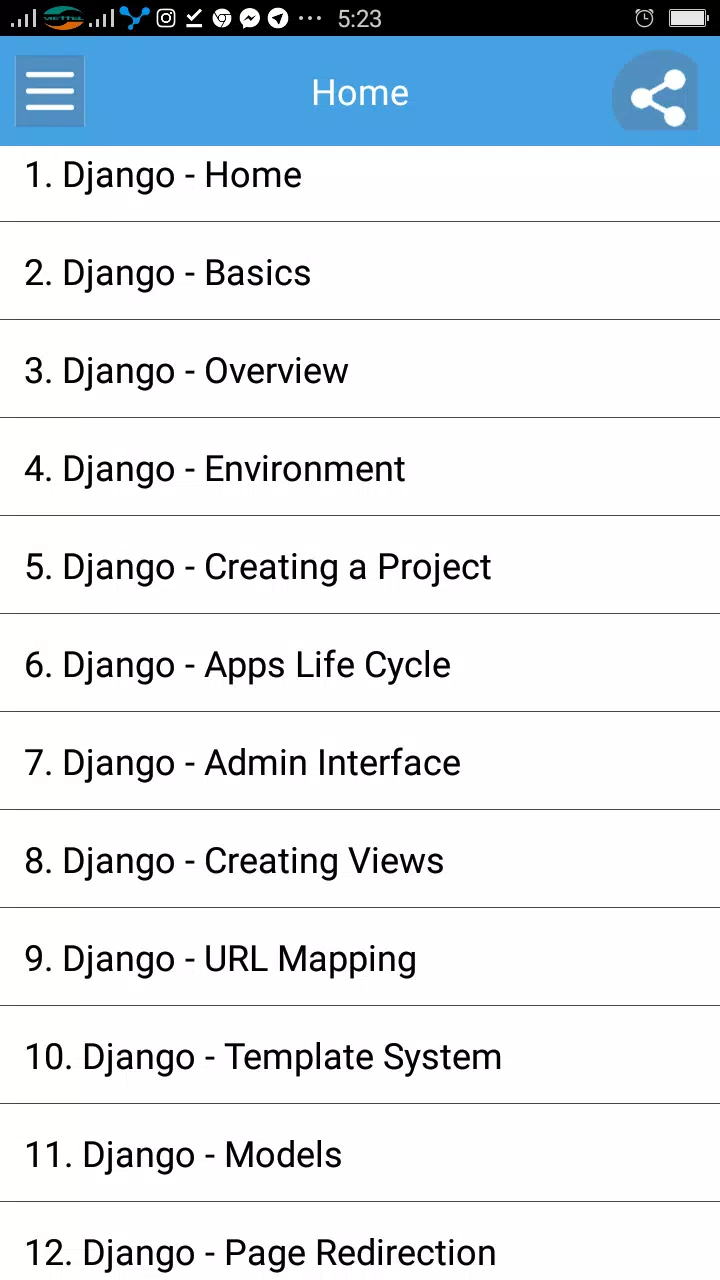Open Django - Basics chapter
Viewport: 720px width, 1280px height.
click(360, 271)
